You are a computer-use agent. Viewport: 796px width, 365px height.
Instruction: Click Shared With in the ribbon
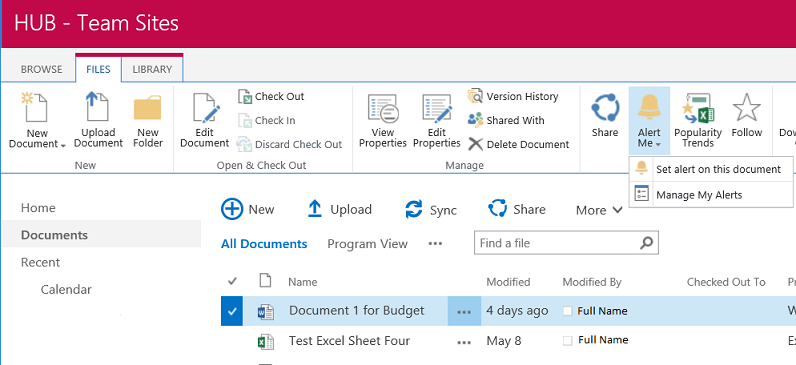click(506, 120)
